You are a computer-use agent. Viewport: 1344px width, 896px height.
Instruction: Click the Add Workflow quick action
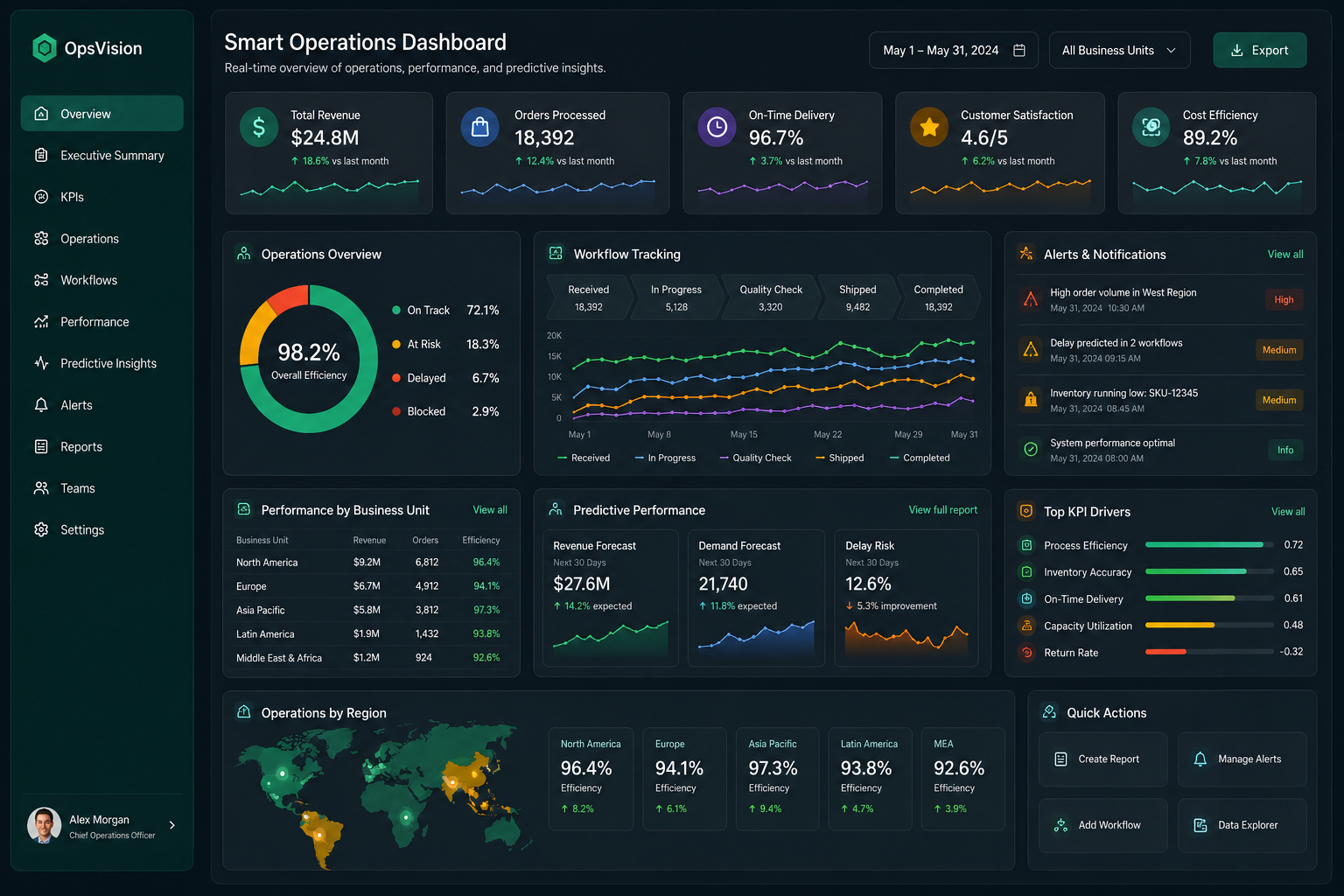[x=1102, y=825]
